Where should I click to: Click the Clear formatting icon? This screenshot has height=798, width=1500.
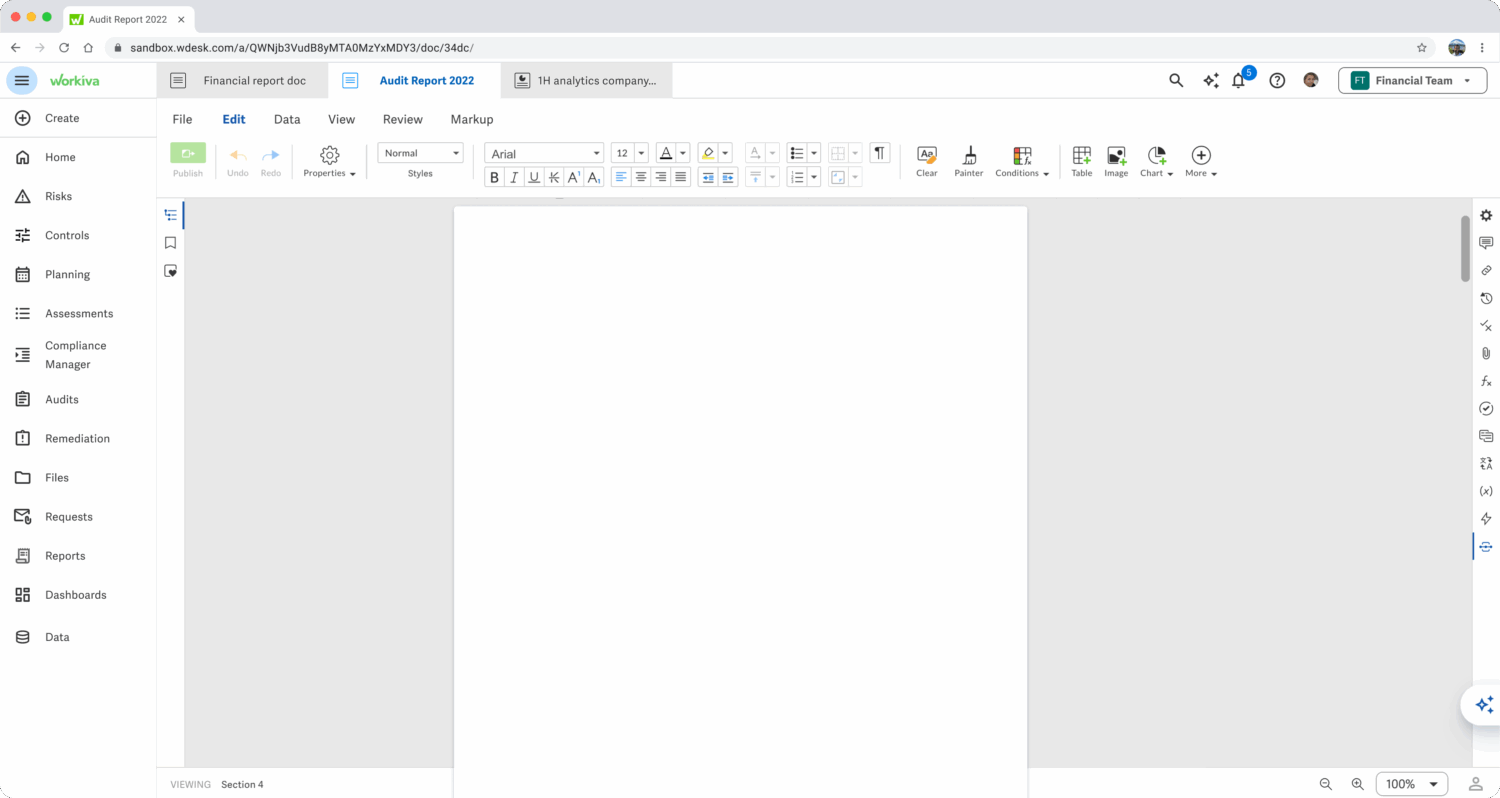(x=927, y=161)
